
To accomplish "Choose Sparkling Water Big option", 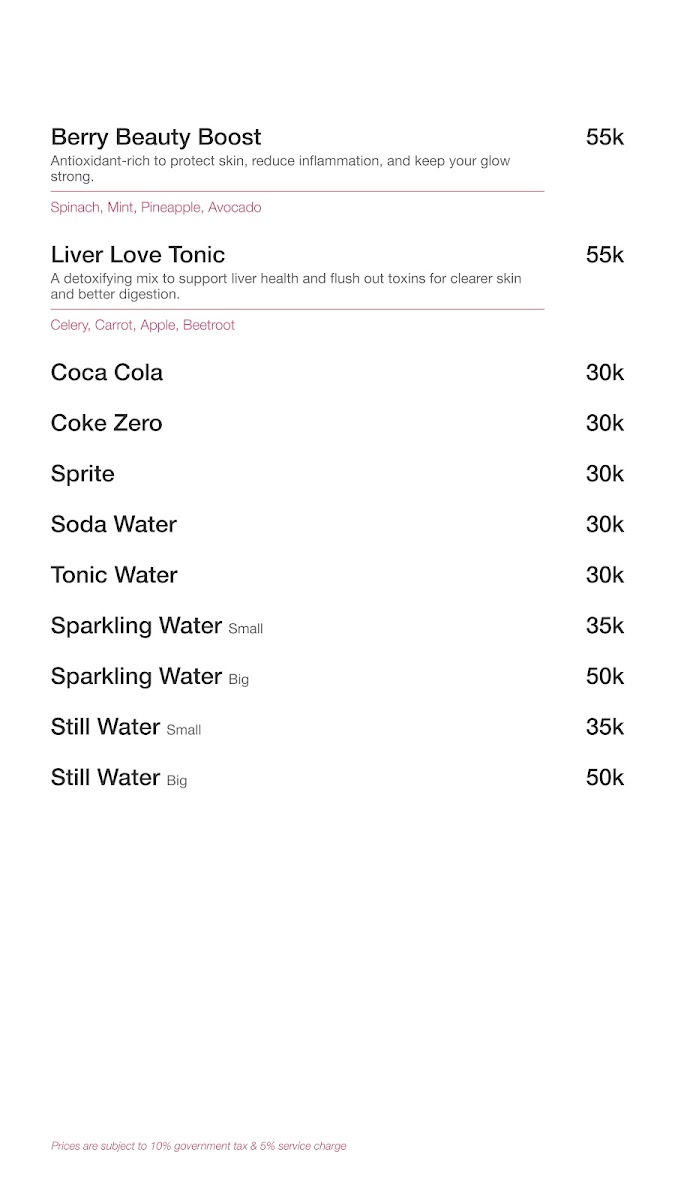I will point(150,677).
